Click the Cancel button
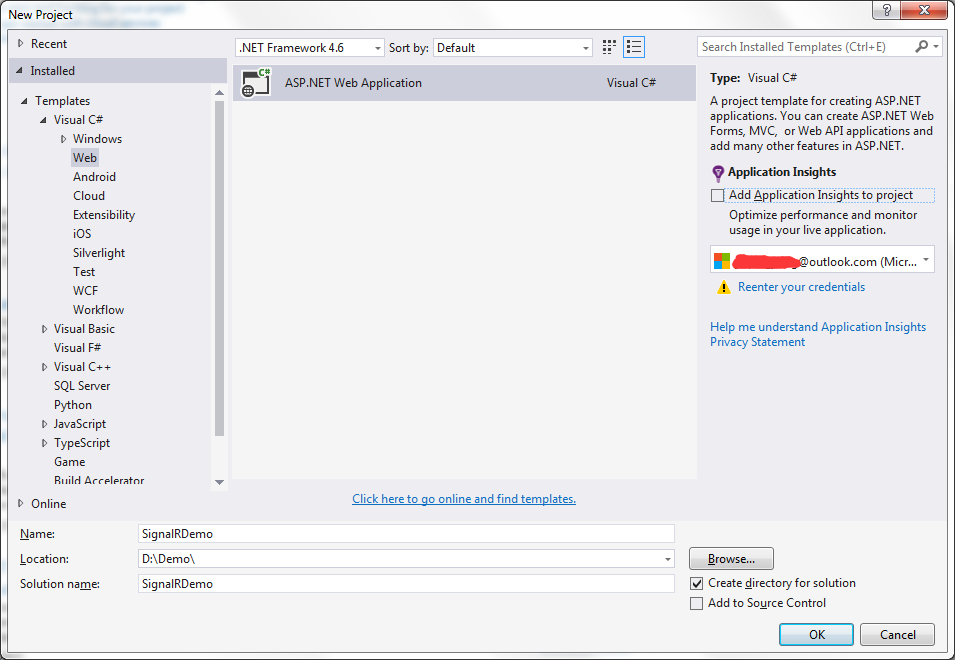Image resolution: width=955 pixels, height=660 pixels. point(897,634)
